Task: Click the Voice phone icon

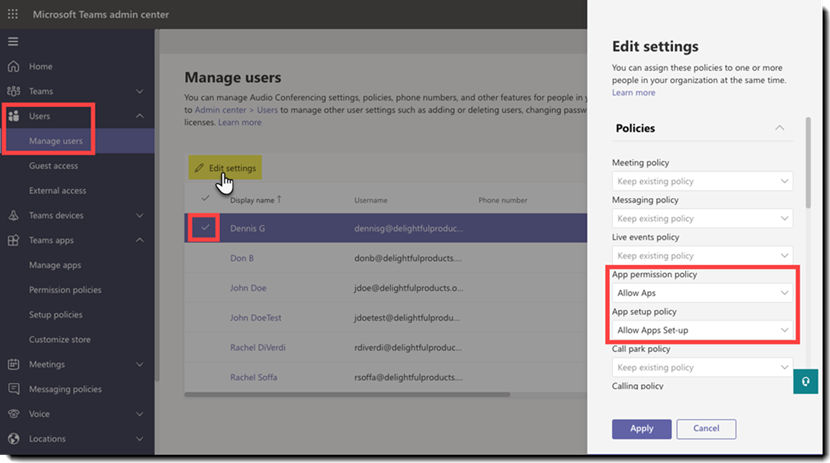Action: click(14, 414)
